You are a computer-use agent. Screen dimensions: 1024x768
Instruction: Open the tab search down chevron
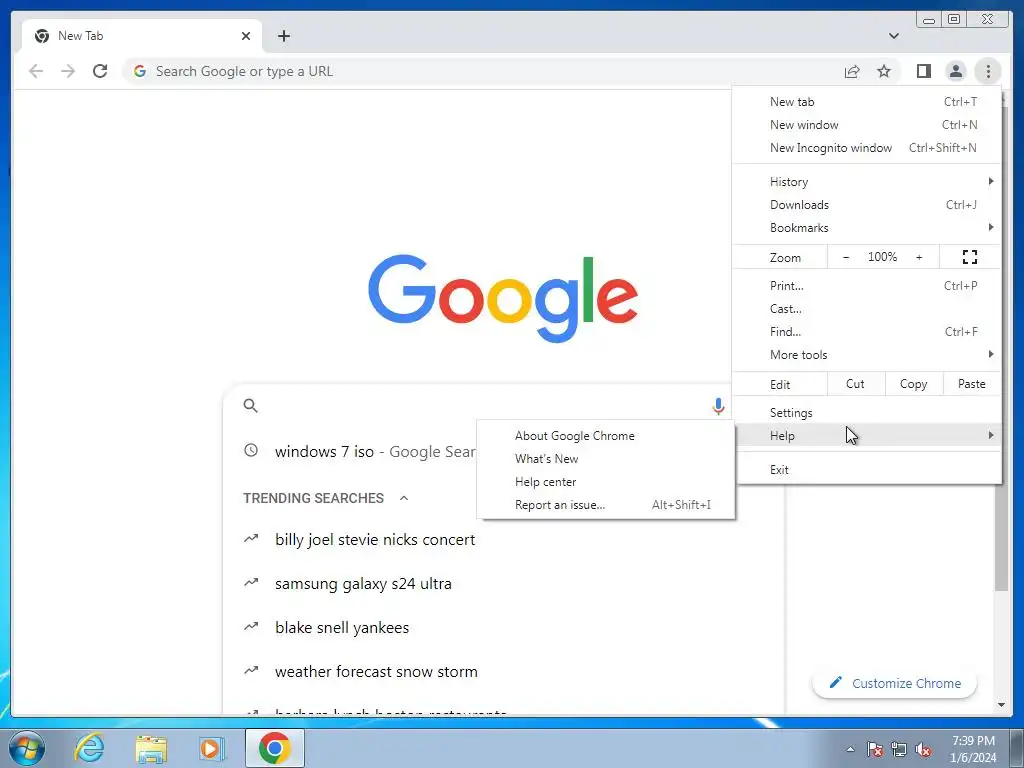click(894, 36)
